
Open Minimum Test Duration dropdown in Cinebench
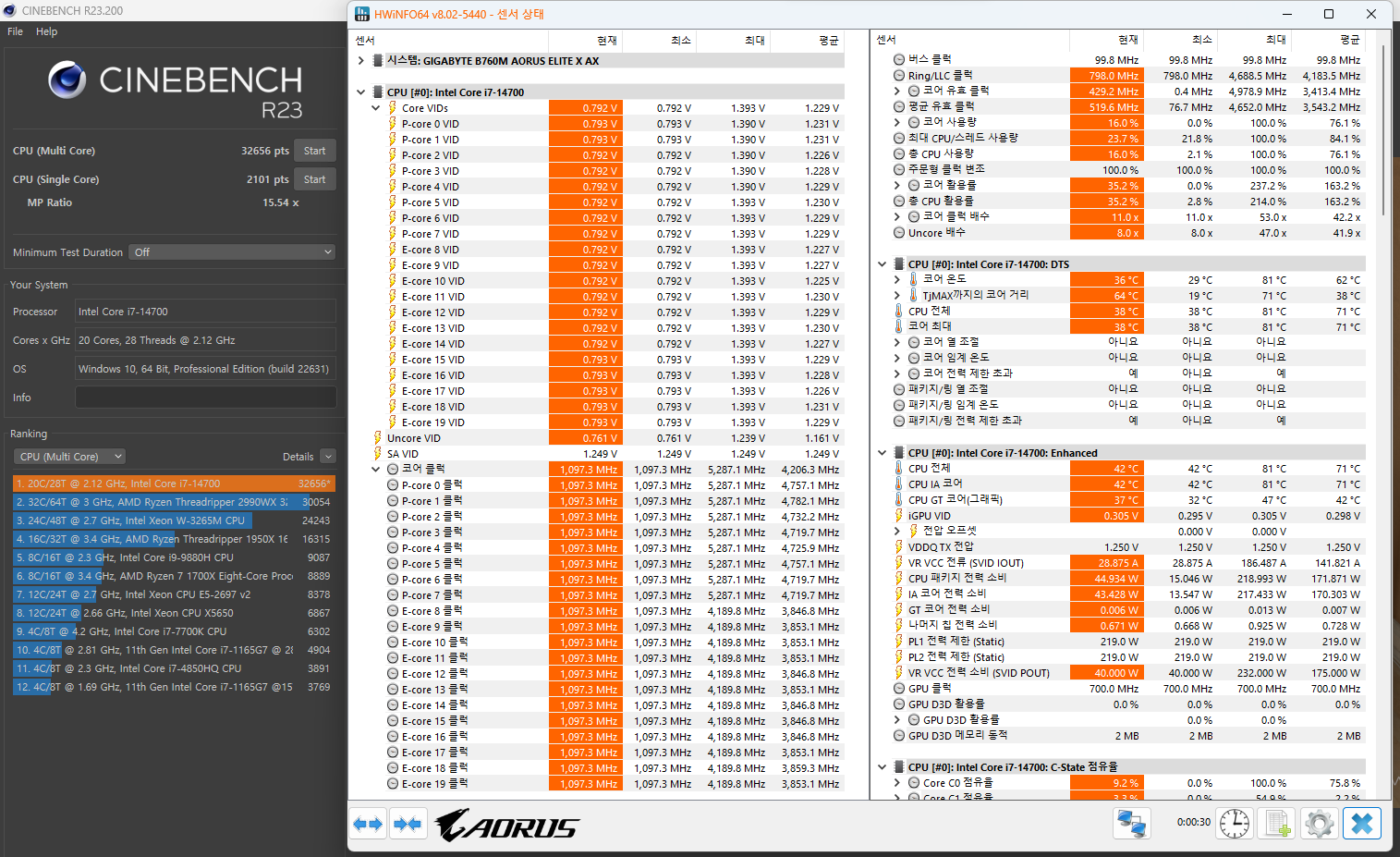(232, 252)
